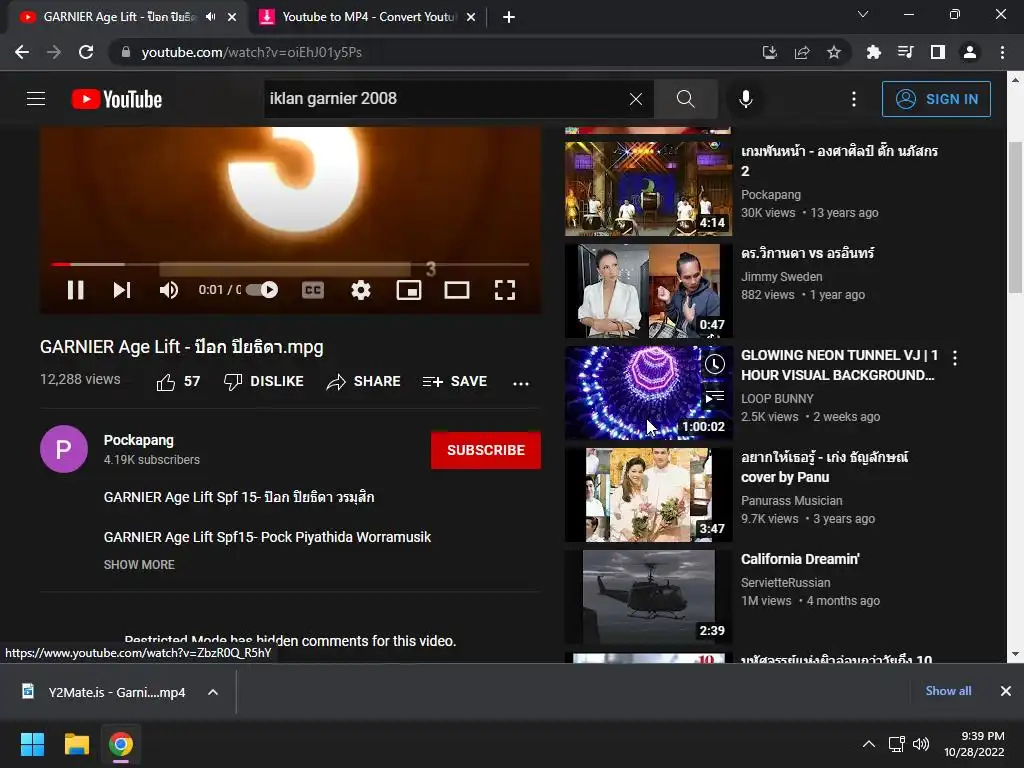Screen dimensions: 1024x768
Task: Open File Explorer from taskbar
Action: point(76,744)
